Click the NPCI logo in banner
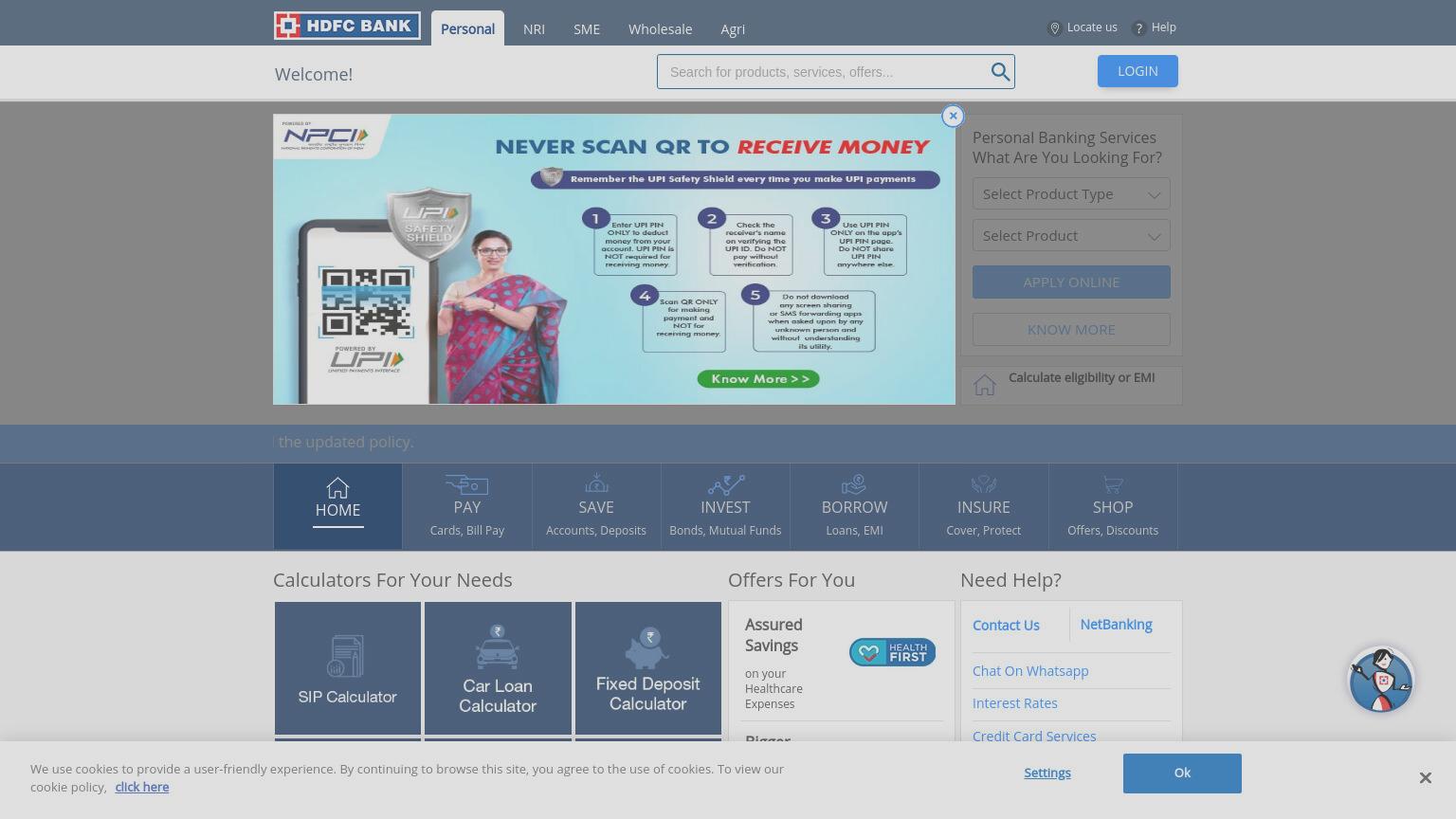 pos(326,136)
